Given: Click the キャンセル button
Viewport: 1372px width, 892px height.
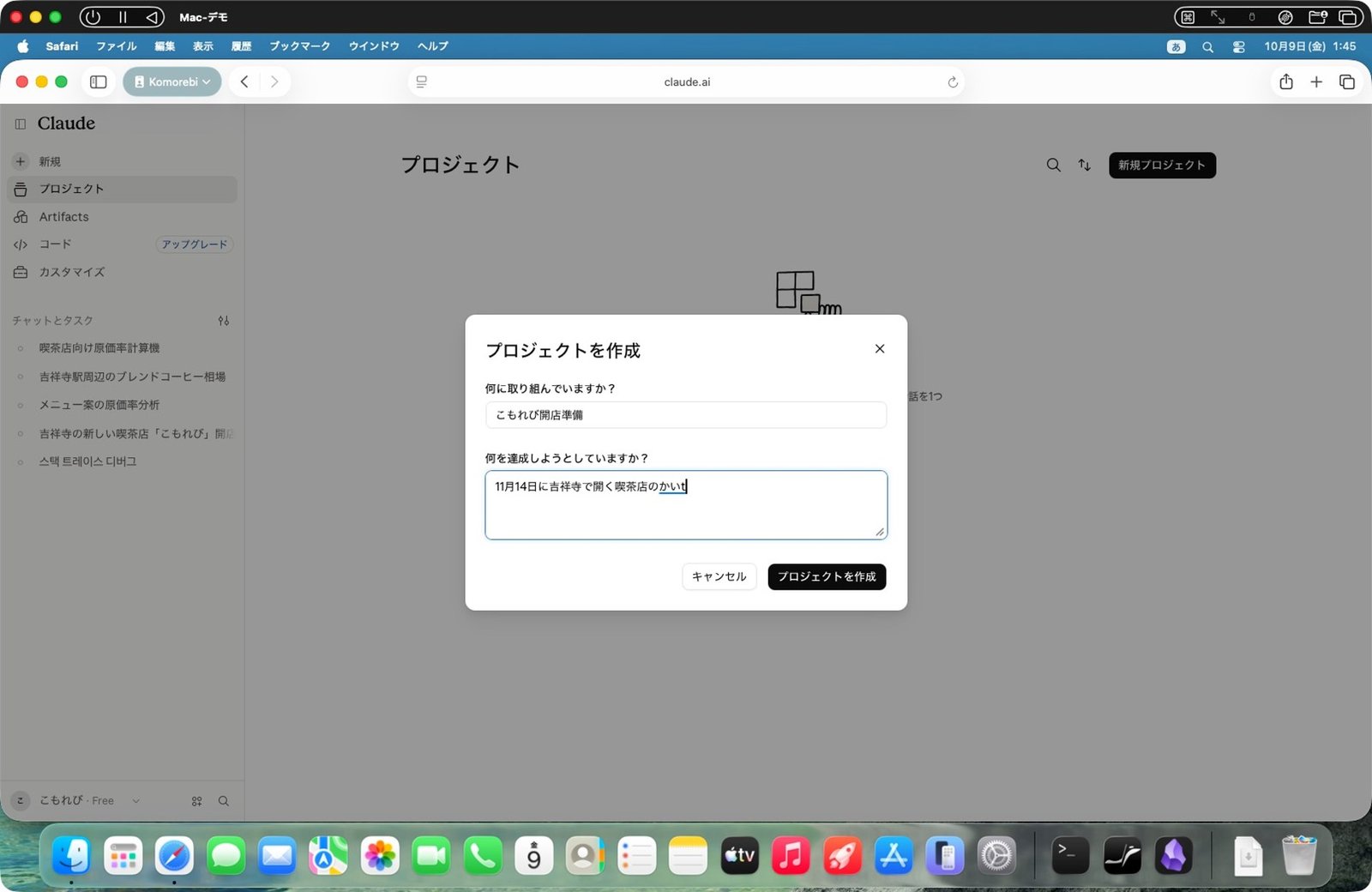Looking at the screenshot, I should (x=719, y=576).
